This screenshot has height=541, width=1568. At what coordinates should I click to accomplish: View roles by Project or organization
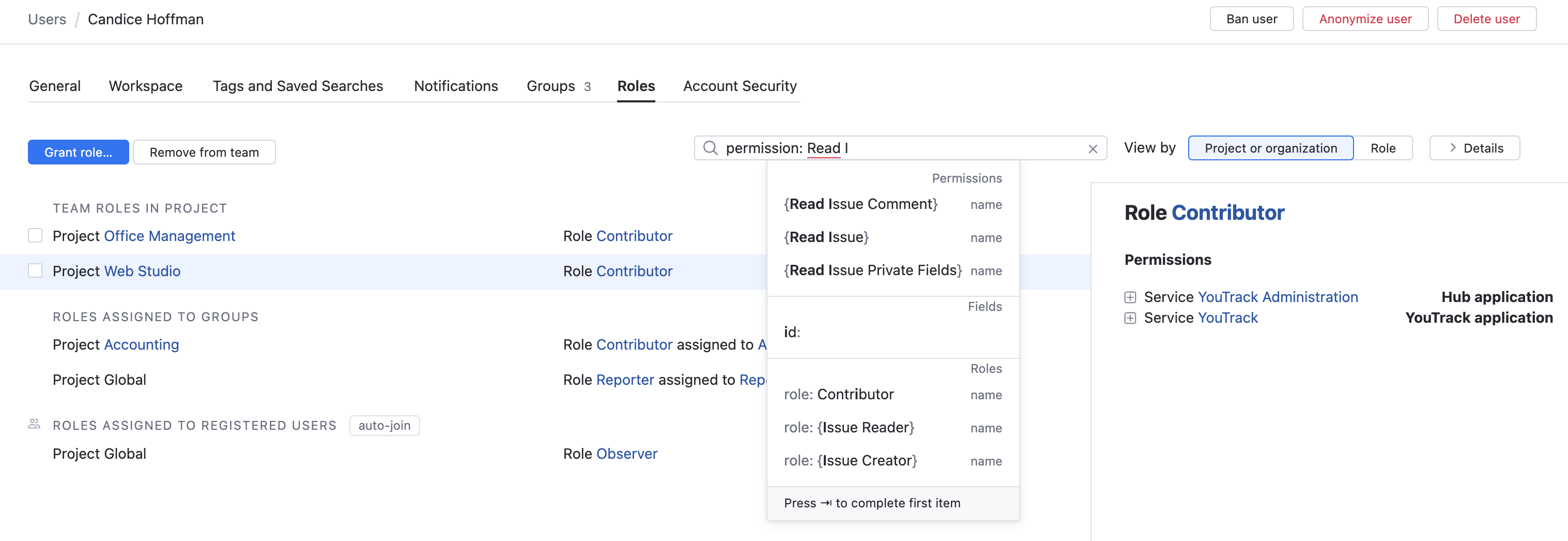click(x=1270, y=148)
